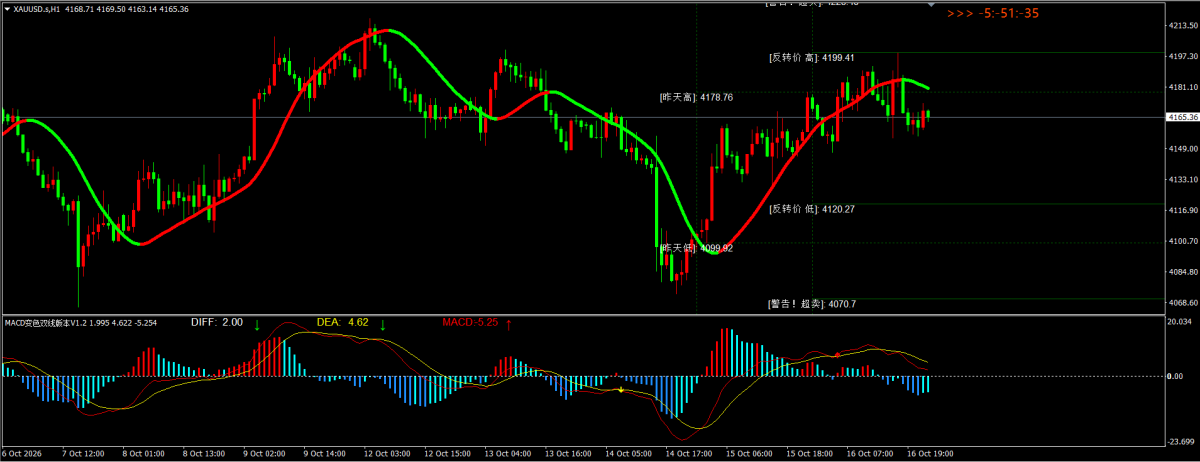
Task: Click the 昨天低 4099.92 label
Action: tap(696, 248)
